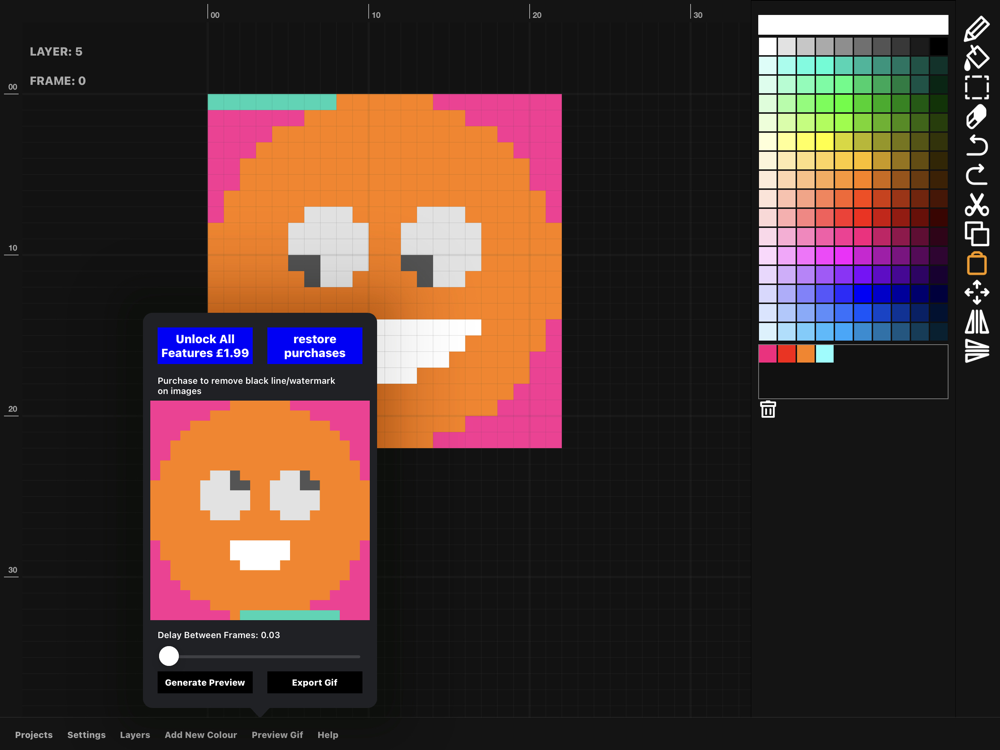Image resolution: width=1000 pixels, height=750 pixels.
Task: Select the eraser tool
Action: [x=976, y=117]
